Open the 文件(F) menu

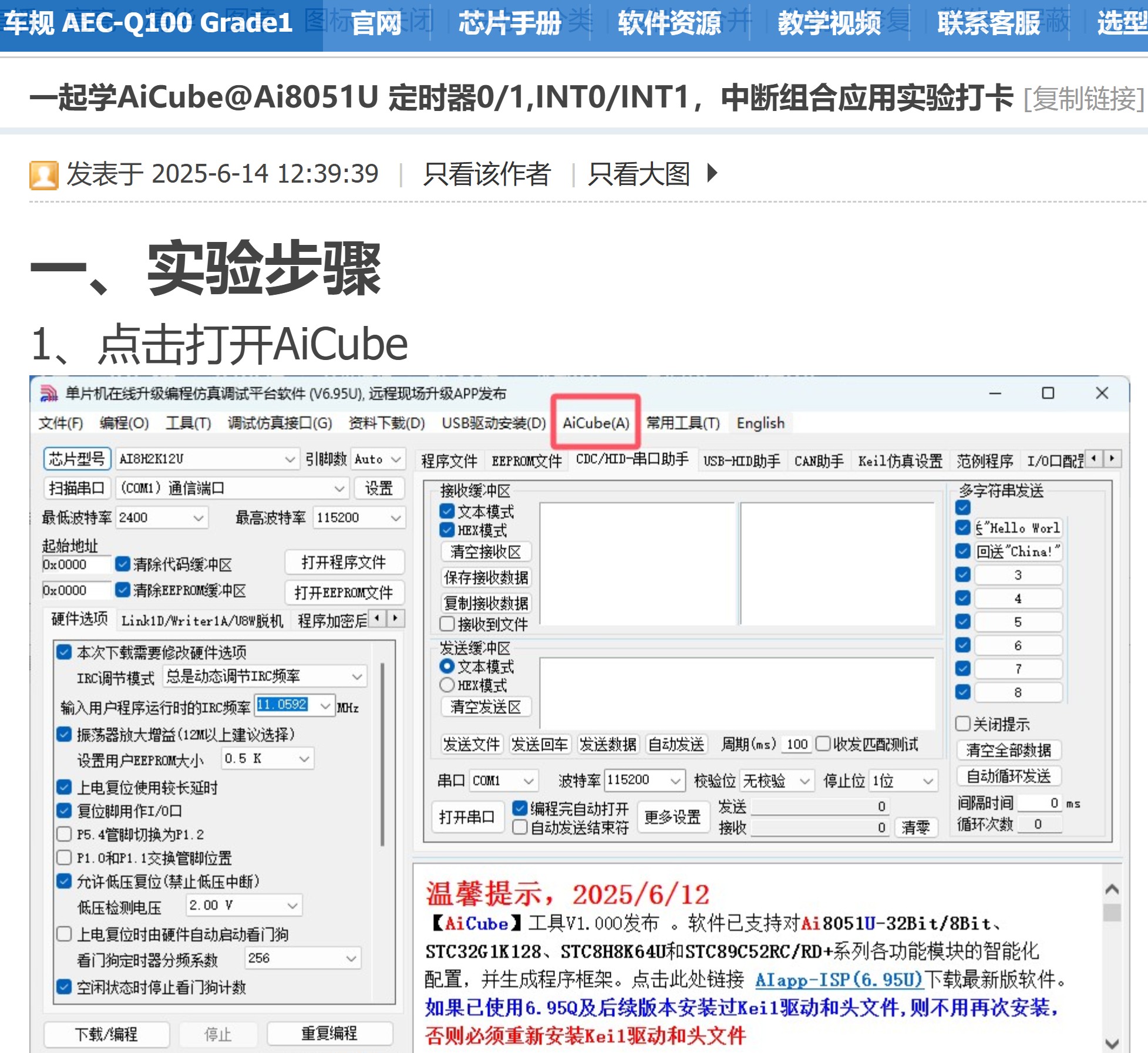60,423
